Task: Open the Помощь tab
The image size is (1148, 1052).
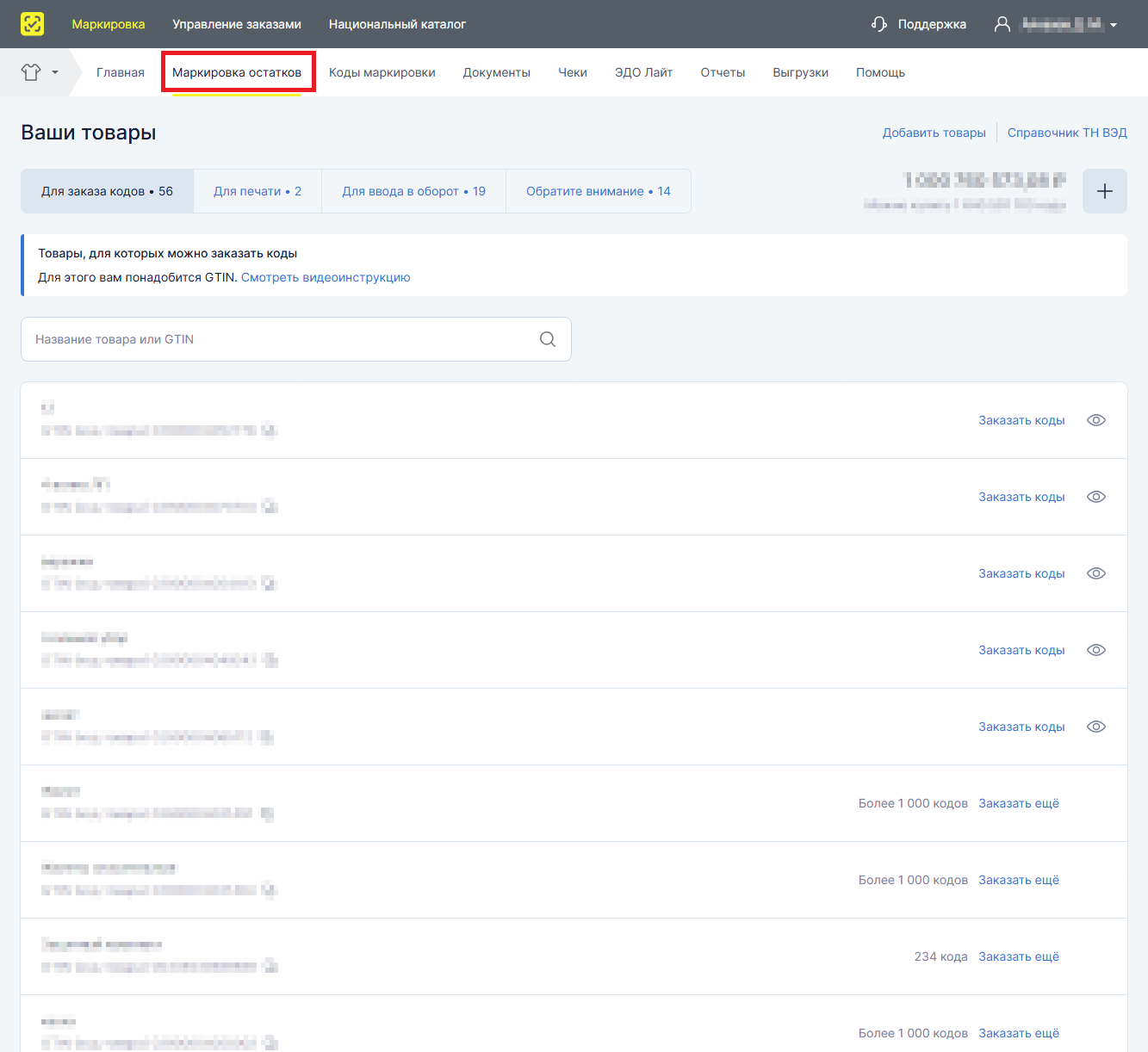Action: tap(880, 72)
